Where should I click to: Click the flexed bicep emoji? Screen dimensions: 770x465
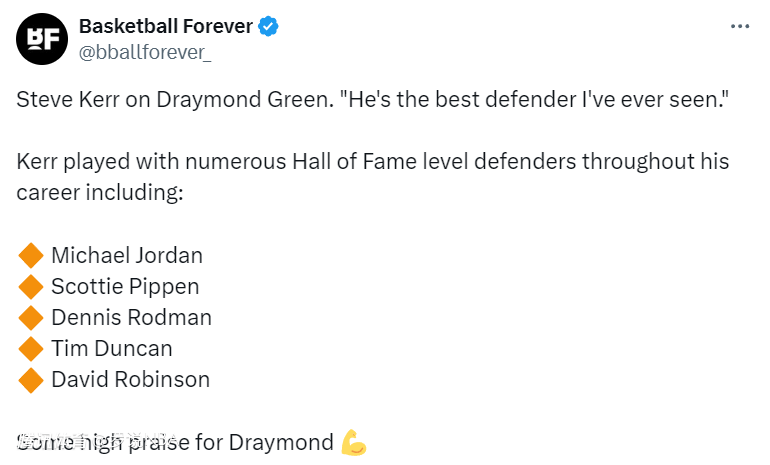(x=354, y=442)
